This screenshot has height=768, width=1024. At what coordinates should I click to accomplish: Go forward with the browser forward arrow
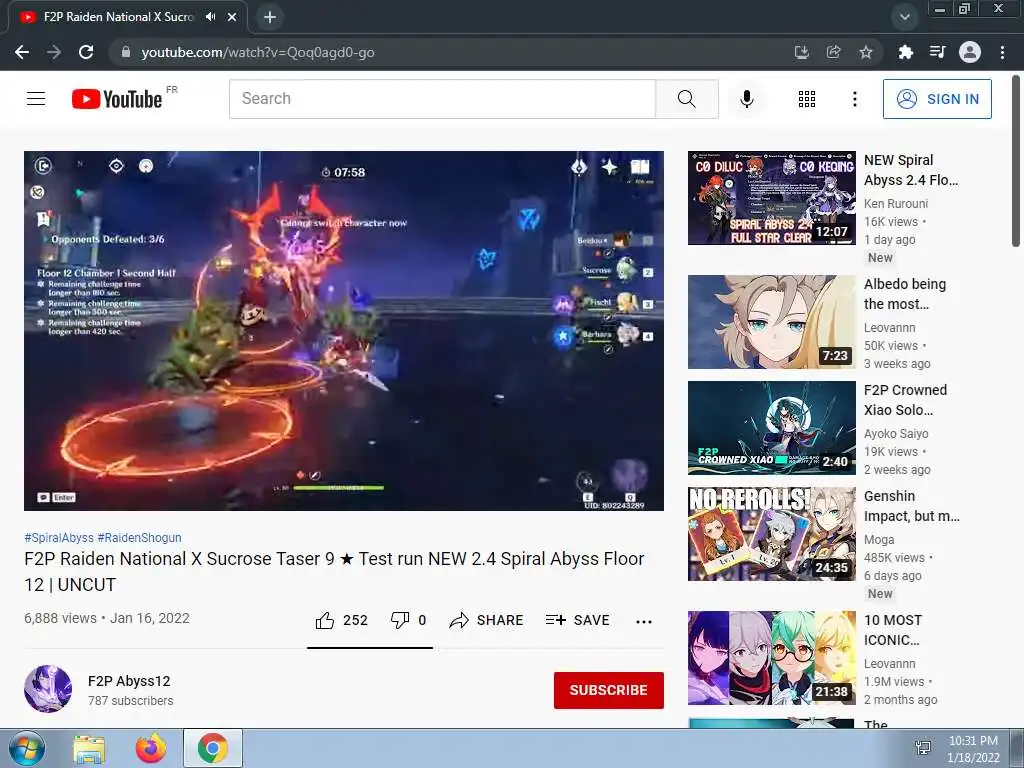click(x=54, y=52)
